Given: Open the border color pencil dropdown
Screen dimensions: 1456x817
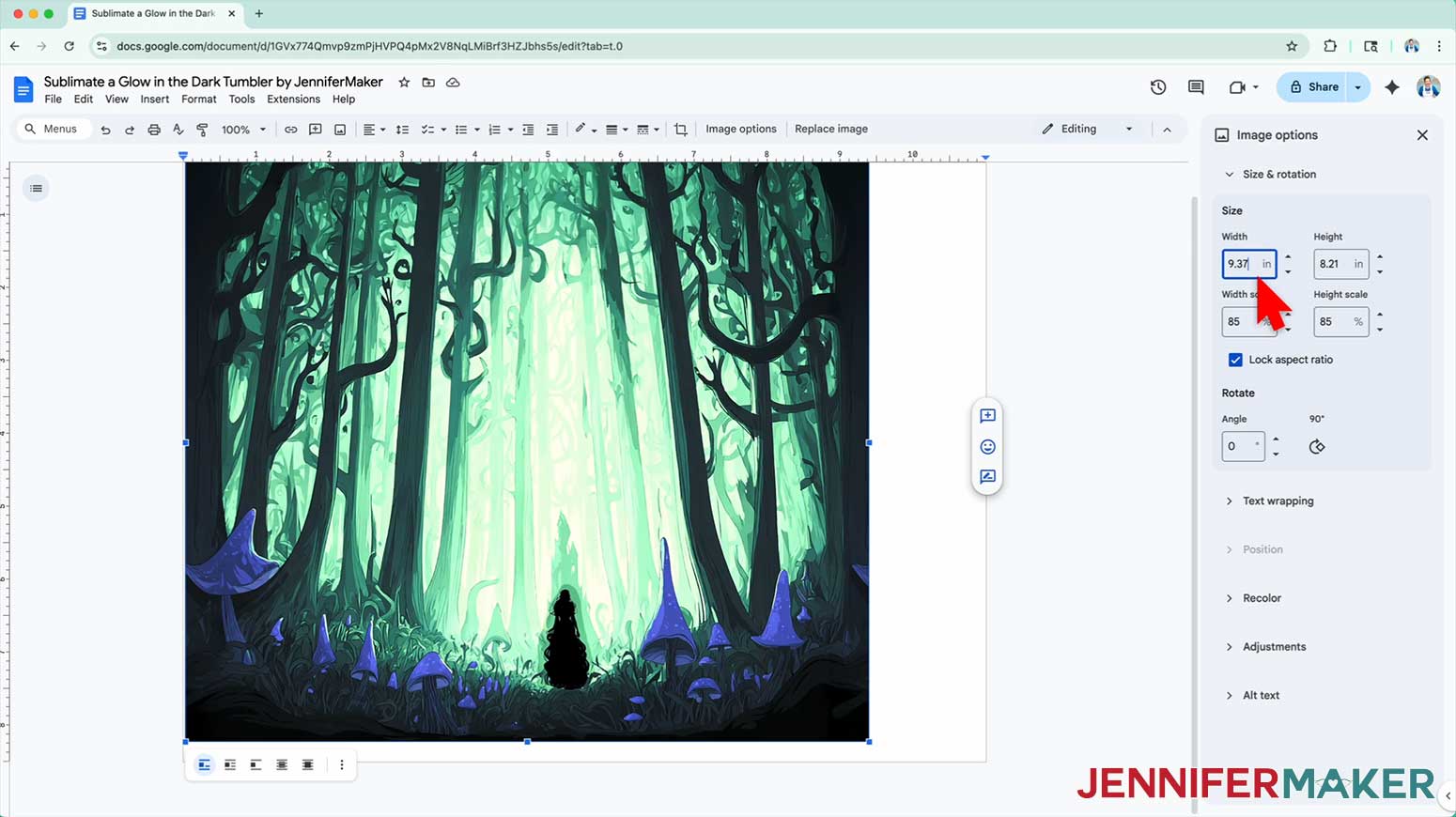Looking at the screenshot, I should (x=585, y=130).
